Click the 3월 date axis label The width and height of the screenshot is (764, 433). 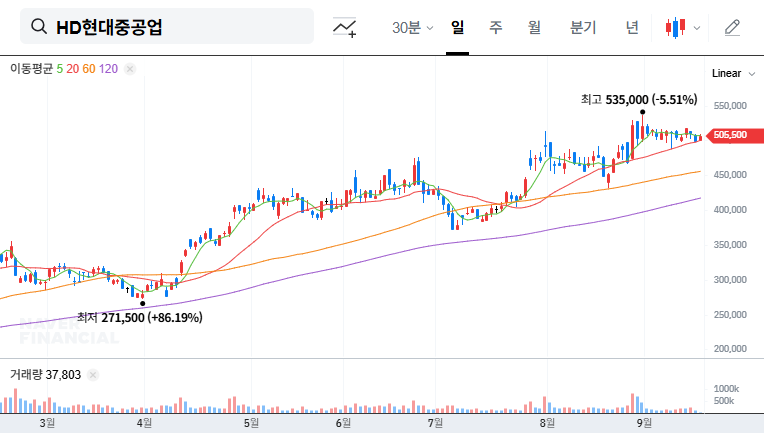point(47,423)
